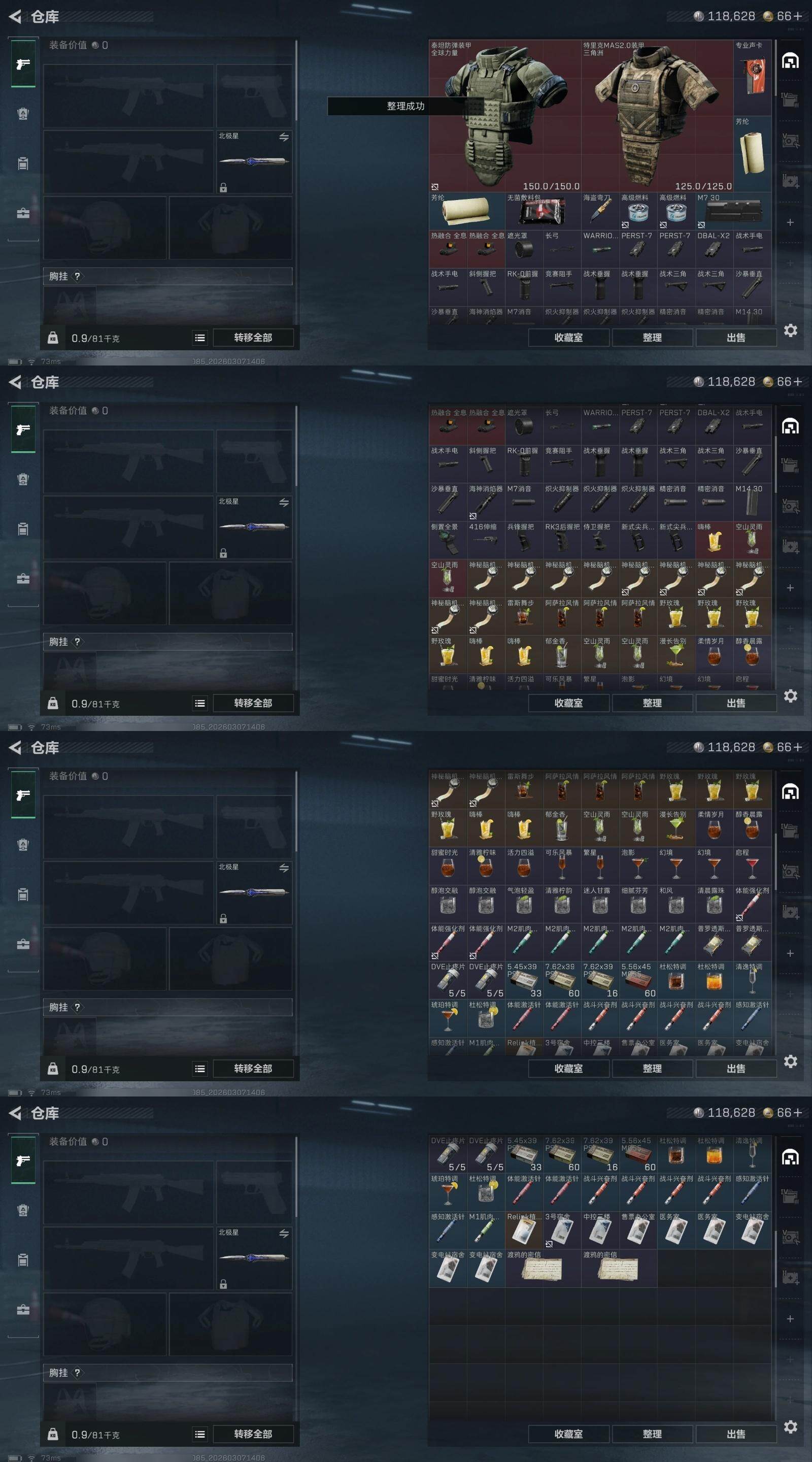Click the 专业声卡 item icon
Screen dimensions: 812x1462
[x=752, y=78]
